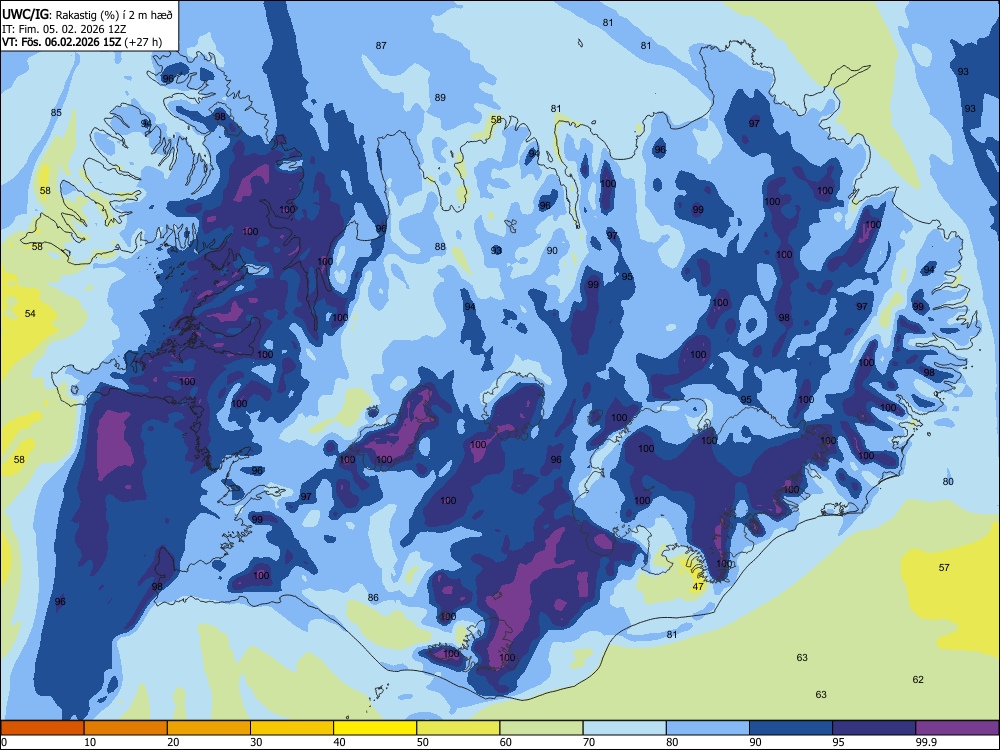
Task: Click the legend tick label 30
Action: pos(256,742)
